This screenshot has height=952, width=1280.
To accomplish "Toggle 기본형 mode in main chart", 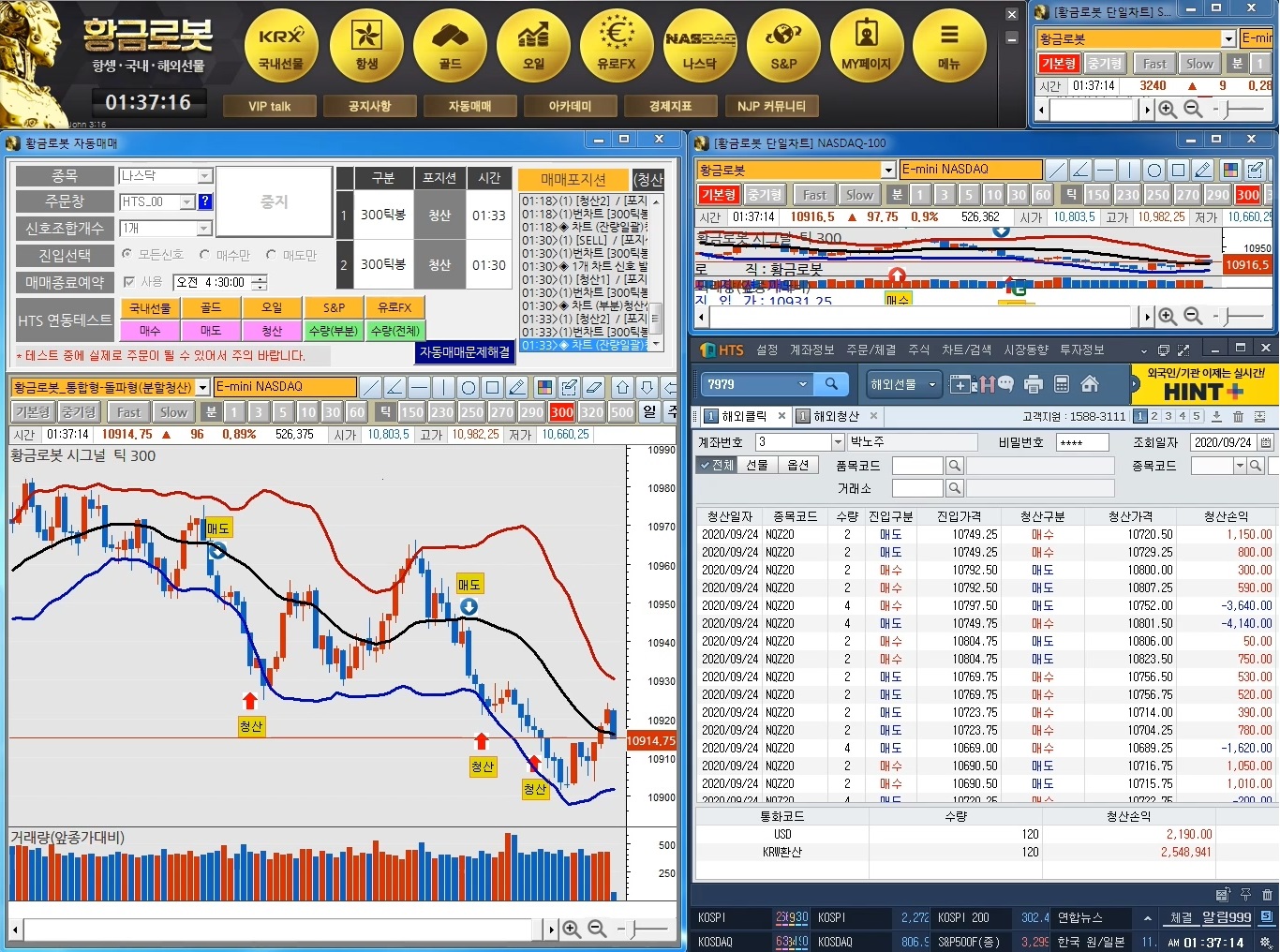I will click(33, 412).
